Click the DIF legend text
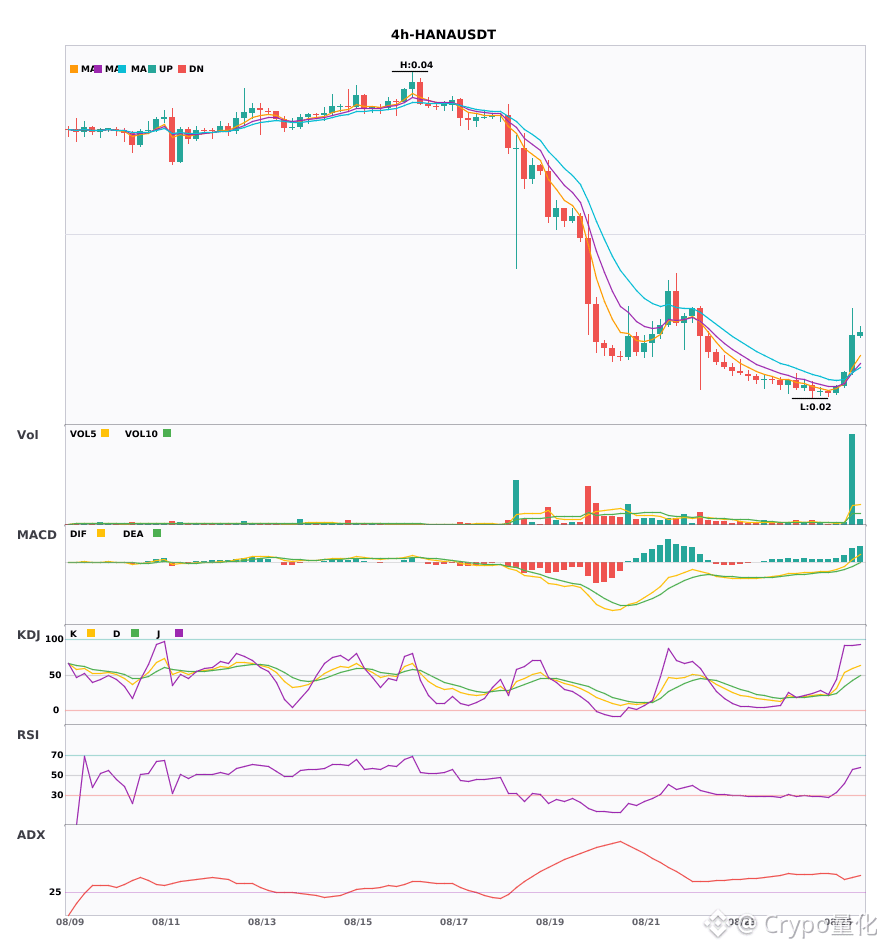The height and width of the screenshot is (950, 885). (78, 534)
